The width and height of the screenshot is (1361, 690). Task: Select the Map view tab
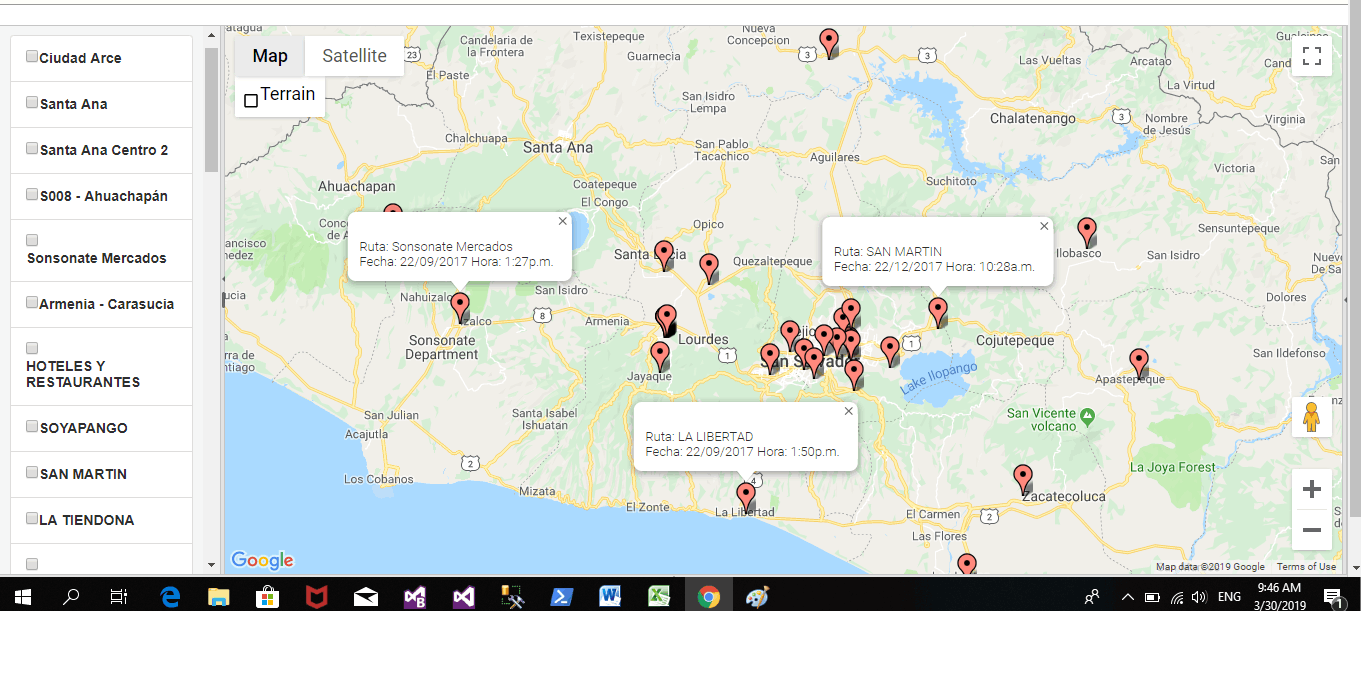click(x=270, y=56)
